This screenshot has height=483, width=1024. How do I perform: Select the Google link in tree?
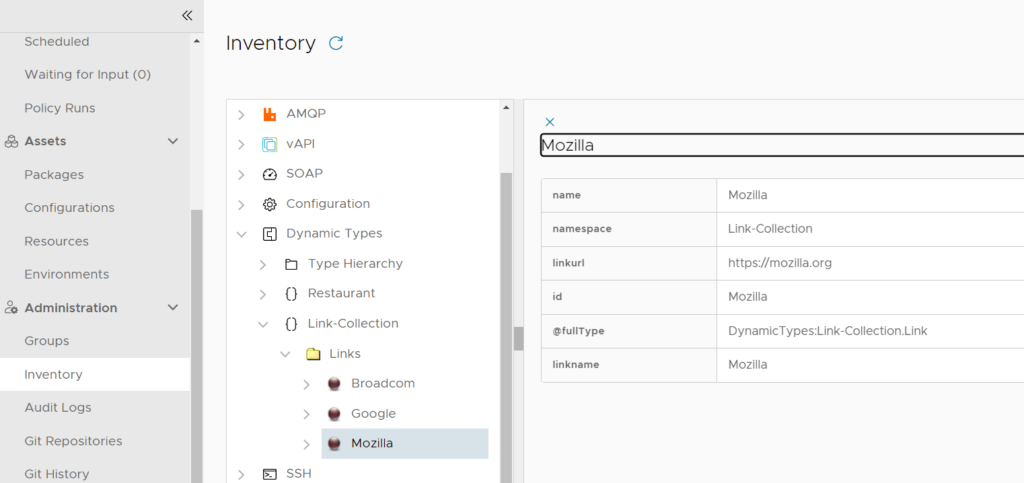point(373,414)
